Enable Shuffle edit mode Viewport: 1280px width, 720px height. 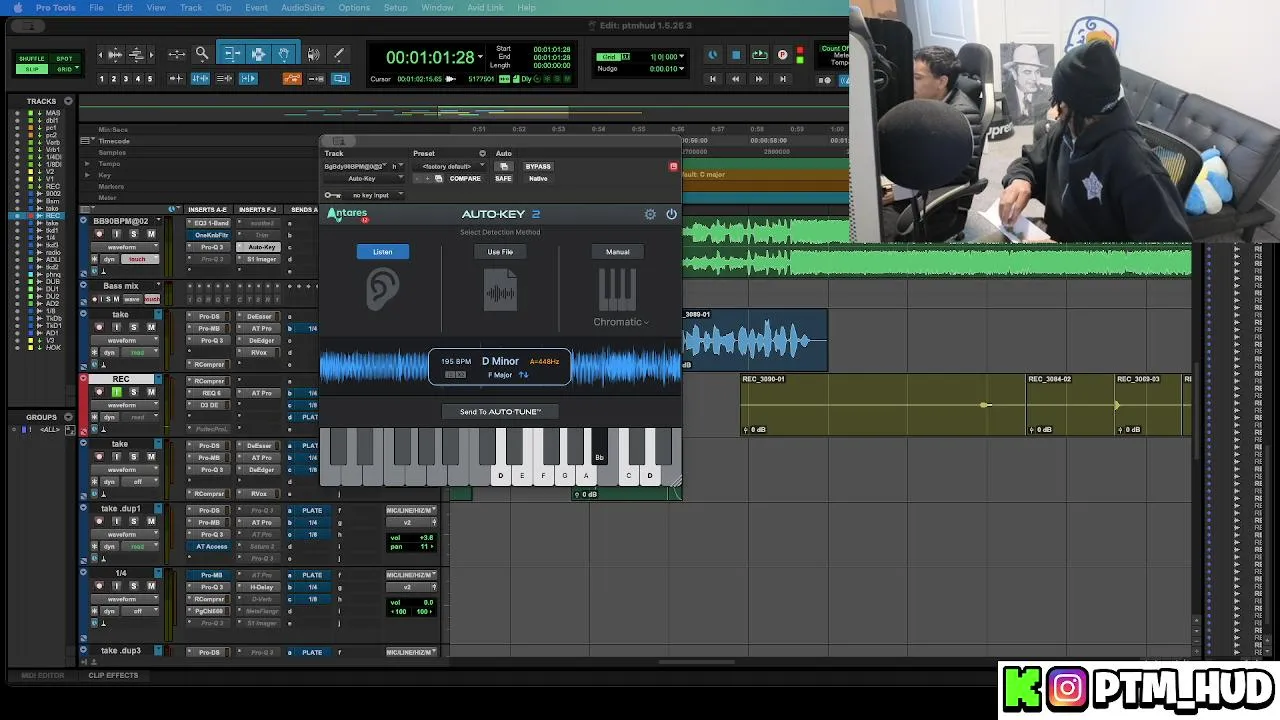click(32, 59)
